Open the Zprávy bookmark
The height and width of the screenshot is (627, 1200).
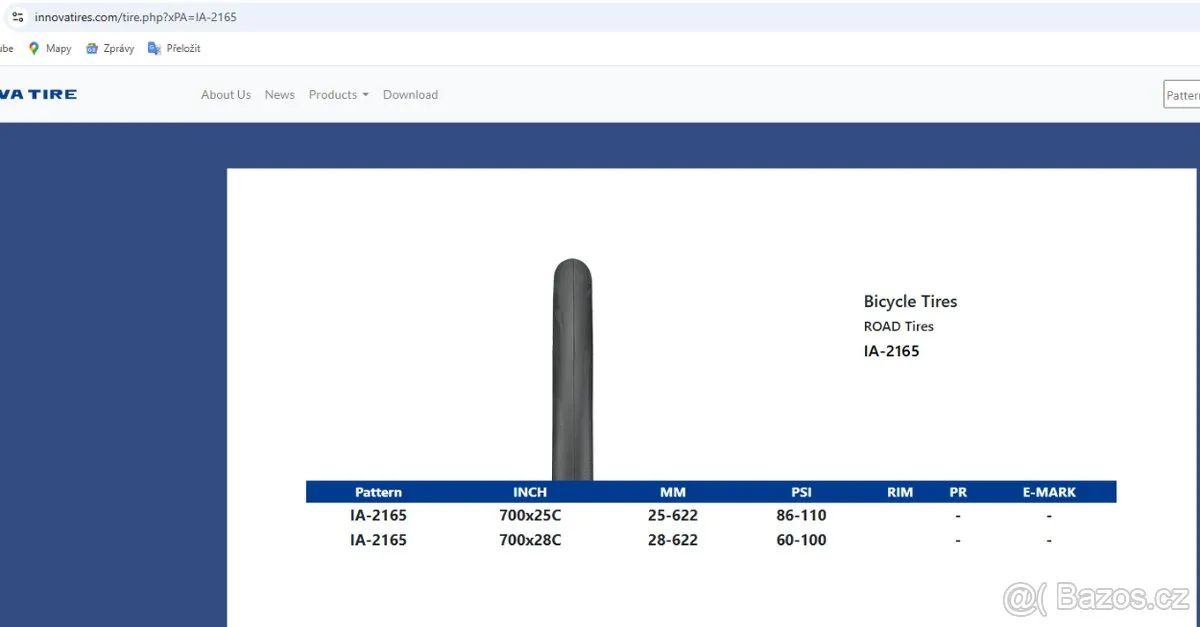(110, 48)
